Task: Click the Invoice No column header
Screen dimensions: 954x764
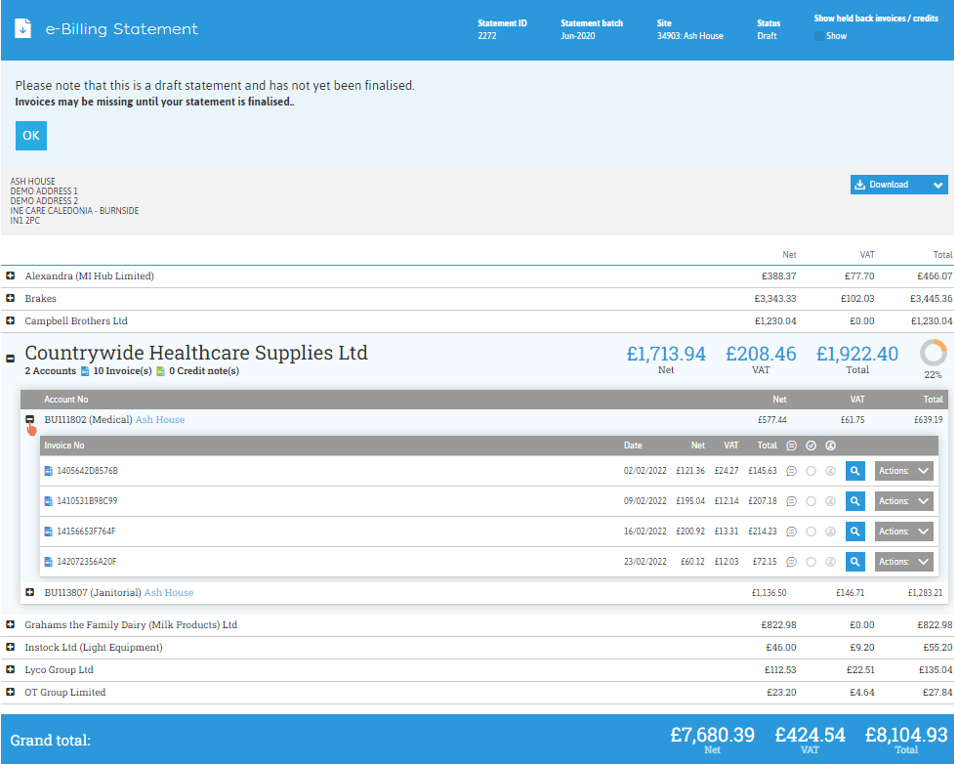Action: [x=64, y=445]
